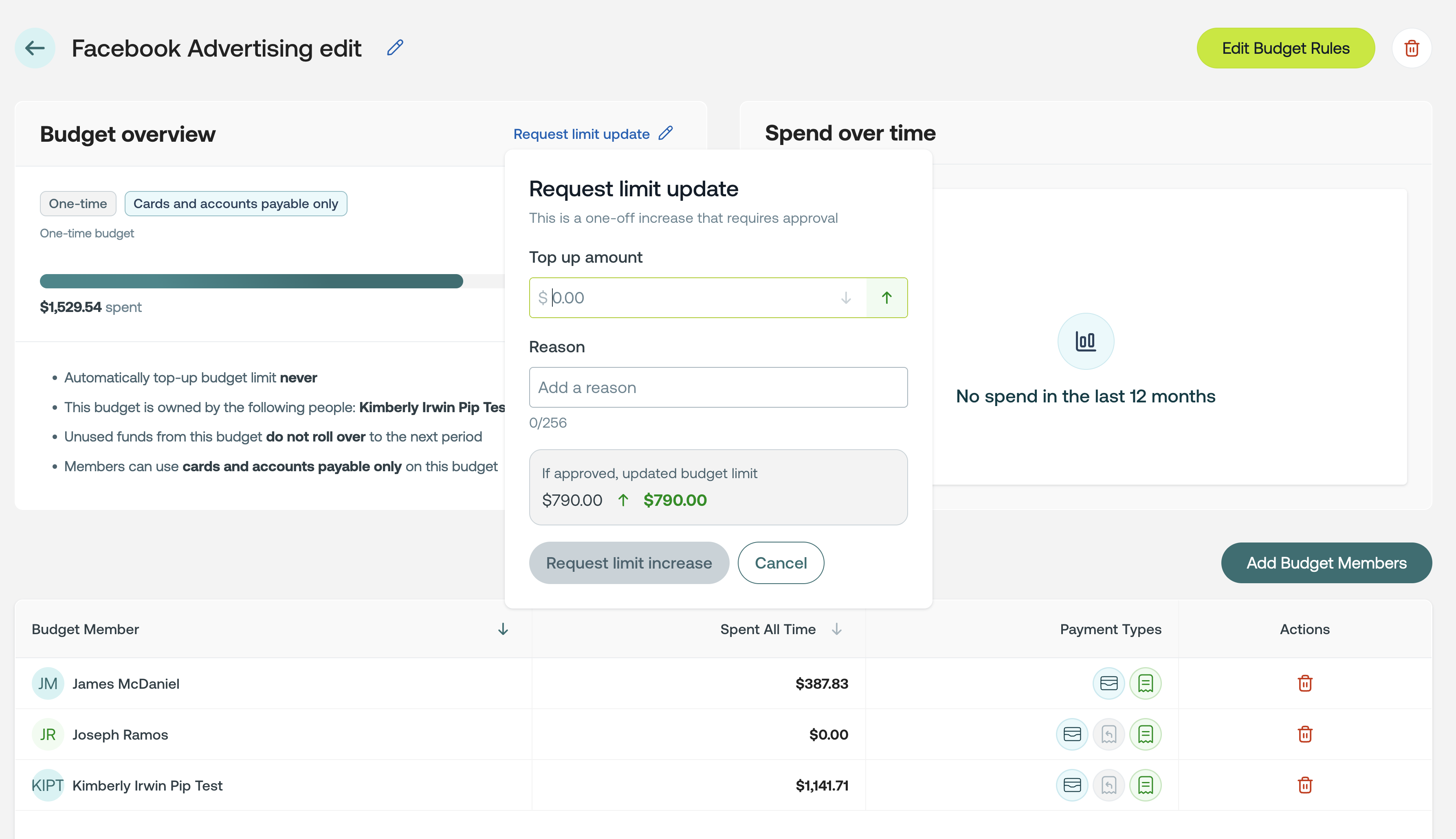The image size is (1456, 839).
Task: Click invoice payment icon for James McDaniel
Action: pos(1145,683)
